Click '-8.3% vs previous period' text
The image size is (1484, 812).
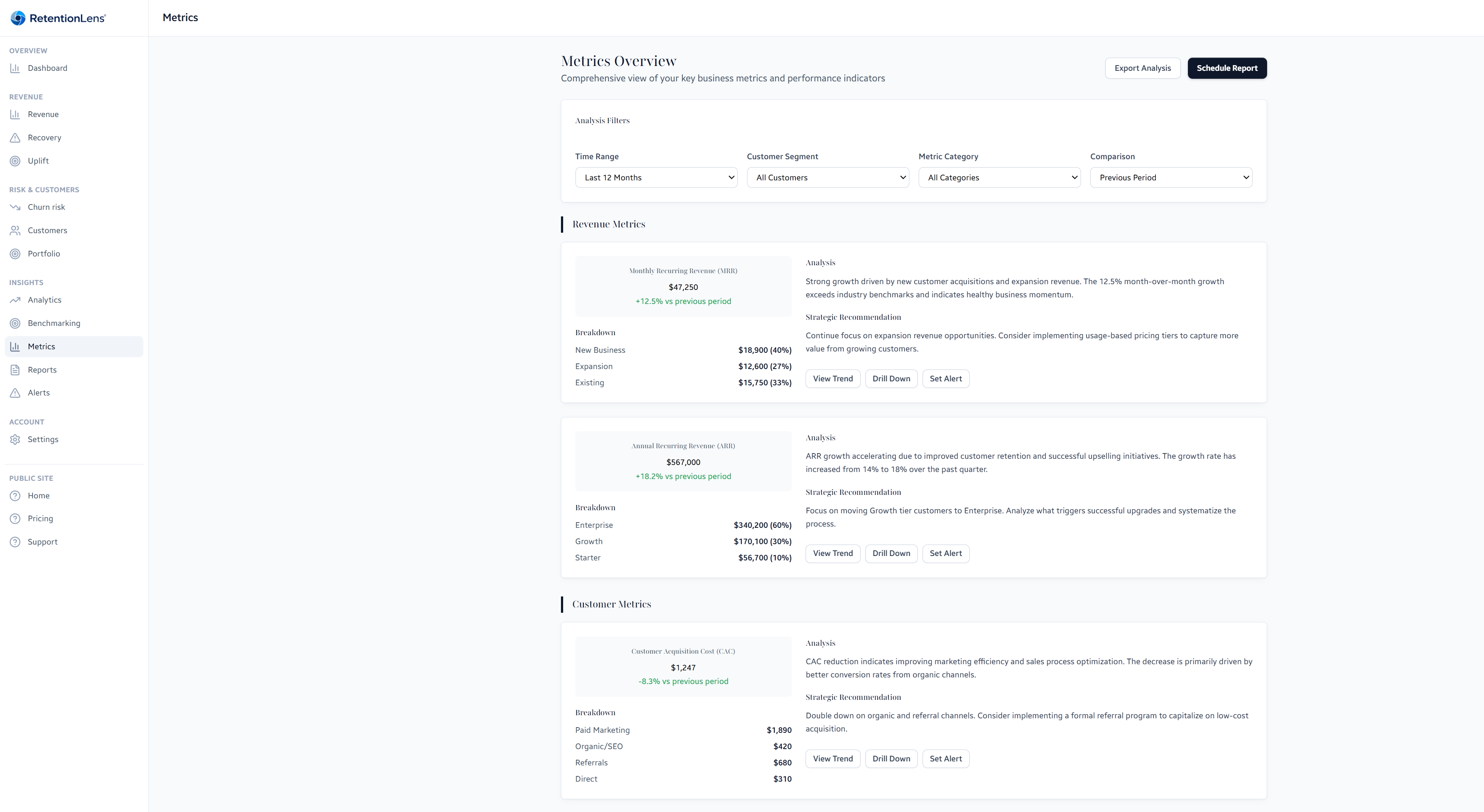683,681
